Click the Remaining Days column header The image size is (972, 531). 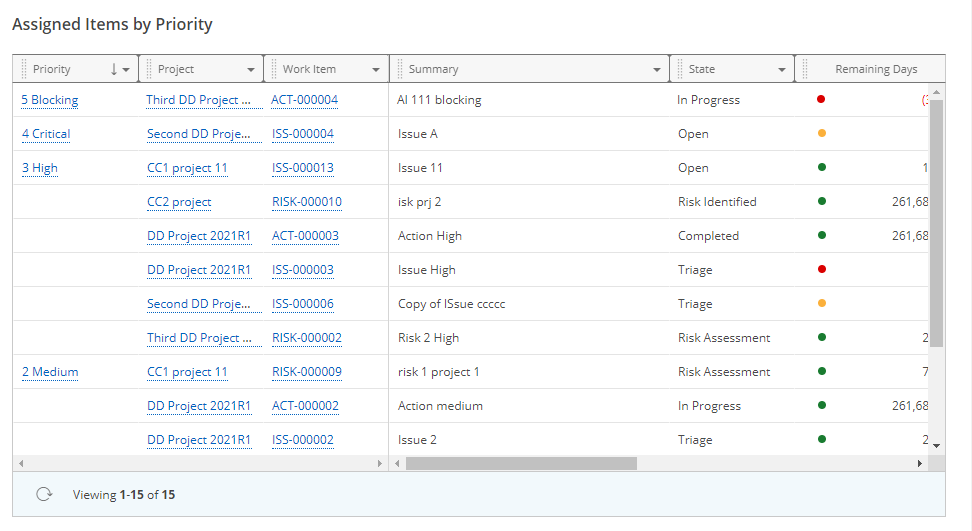pyautogui.click(x=876, y=69)
